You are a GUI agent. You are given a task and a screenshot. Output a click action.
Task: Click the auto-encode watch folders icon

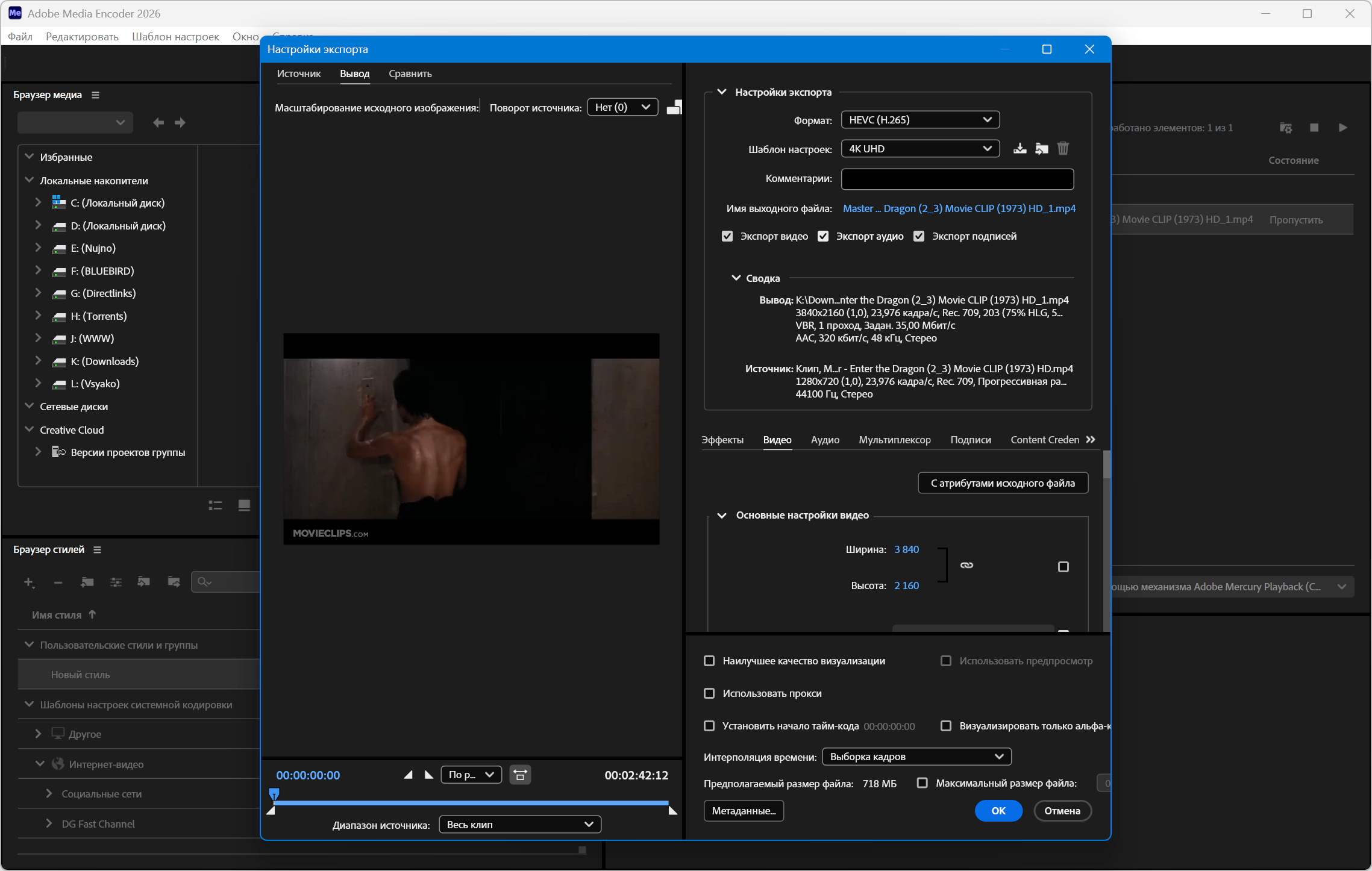point(1285,128)
